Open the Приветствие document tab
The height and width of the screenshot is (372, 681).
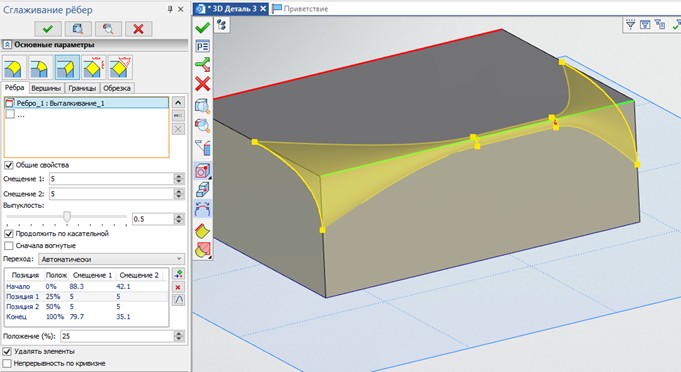click(301, 9)
